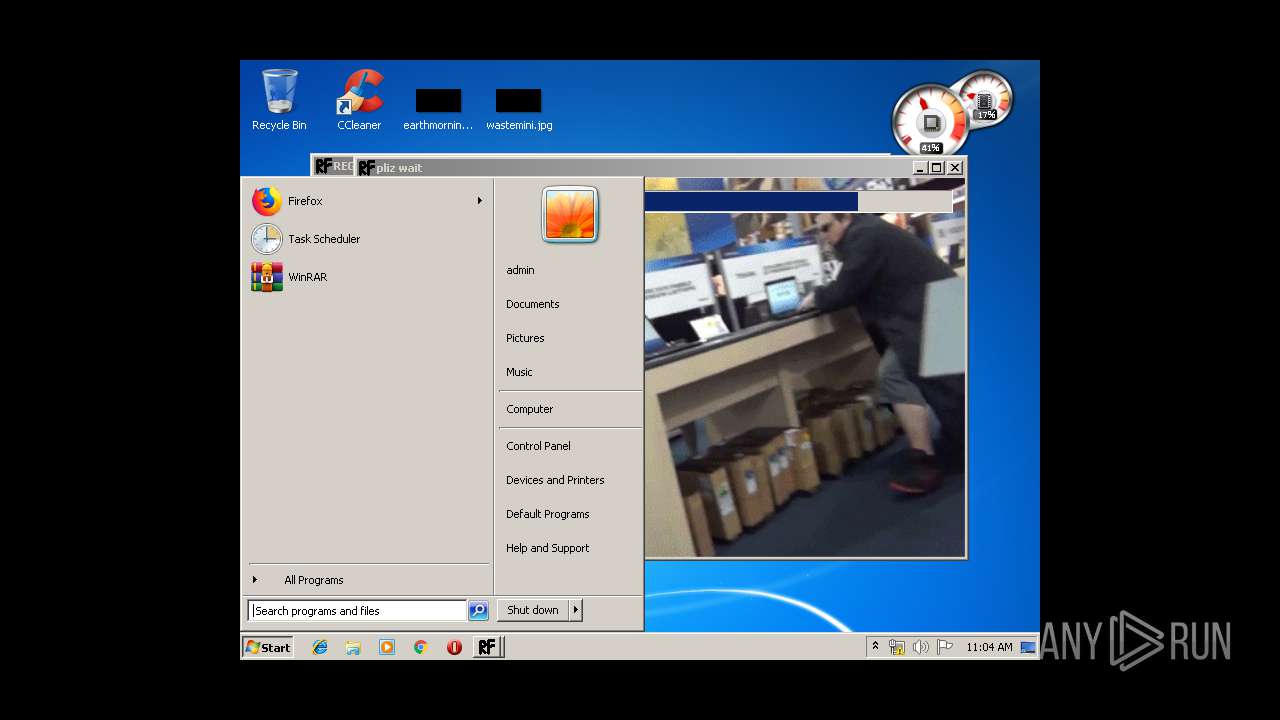1280x720 pixels.
Task: Click the network tray icon
Action: pyautogui.click(x=897, y=647)
